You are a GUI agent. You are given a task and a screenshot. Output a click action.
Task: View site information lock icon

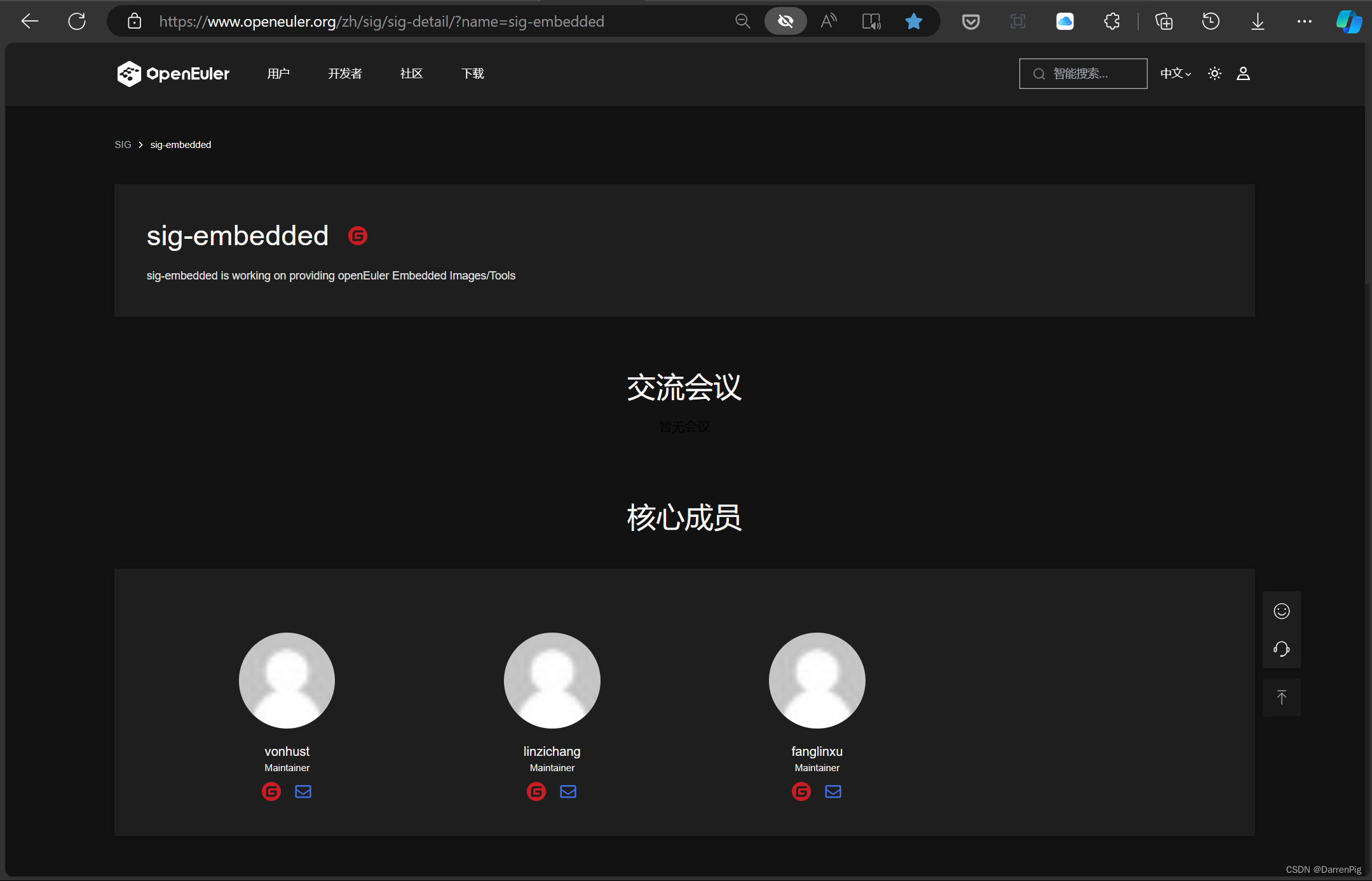pyautogui.click(x=134, y=22)
